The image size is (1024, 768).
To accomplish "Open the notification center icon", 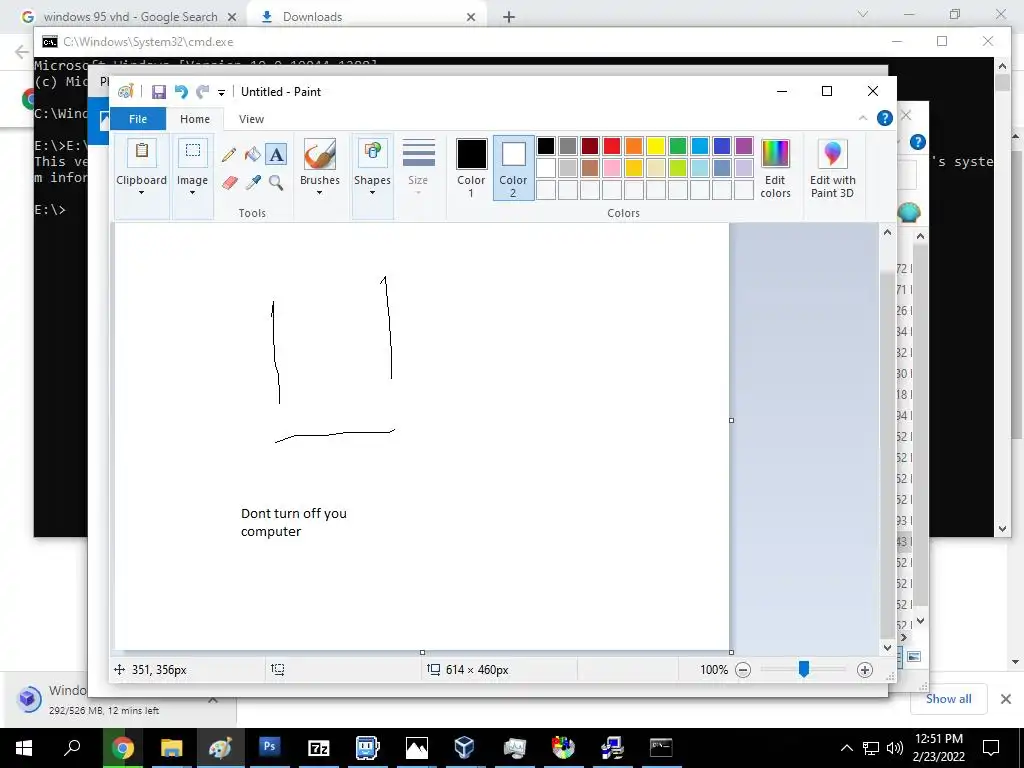I will pos(991,748).
